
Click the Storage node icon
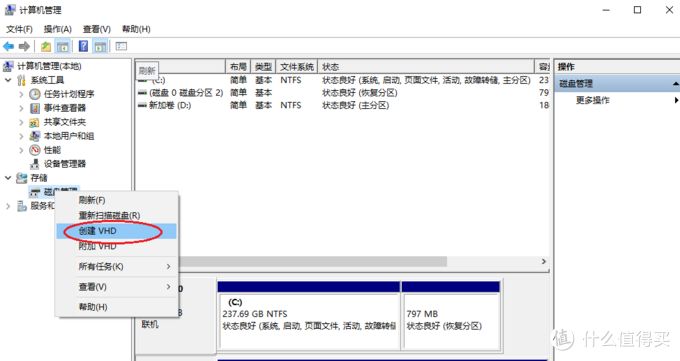click(x=21, y=178)
